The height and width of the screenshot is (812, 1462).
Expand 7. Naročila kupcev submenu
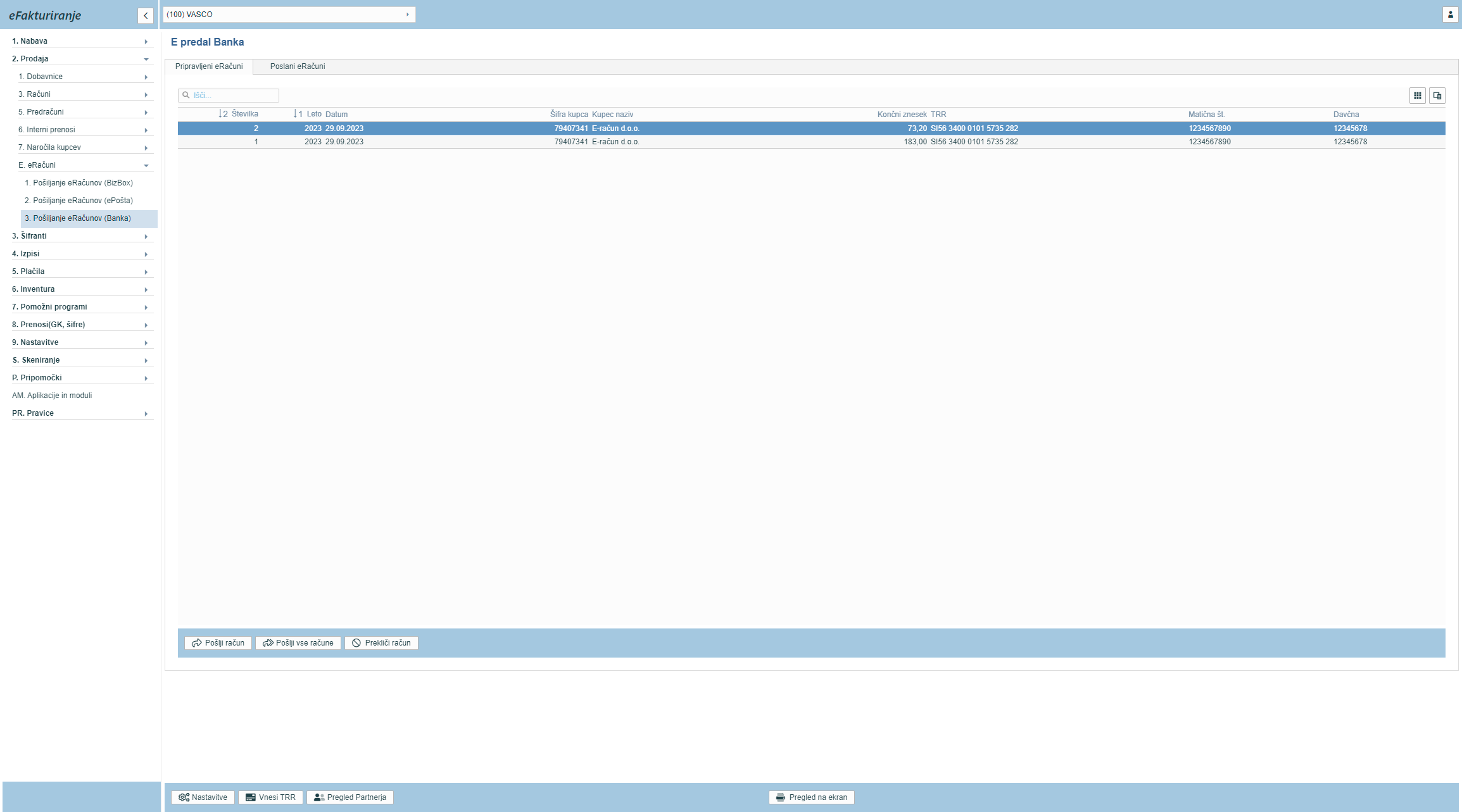[85, 147]
